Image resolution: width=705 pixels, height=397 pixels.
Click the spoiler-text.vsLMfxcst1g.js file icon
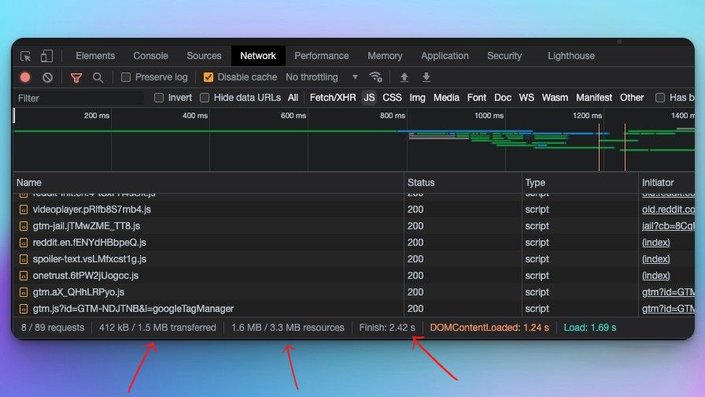click(x=23, y=259)
